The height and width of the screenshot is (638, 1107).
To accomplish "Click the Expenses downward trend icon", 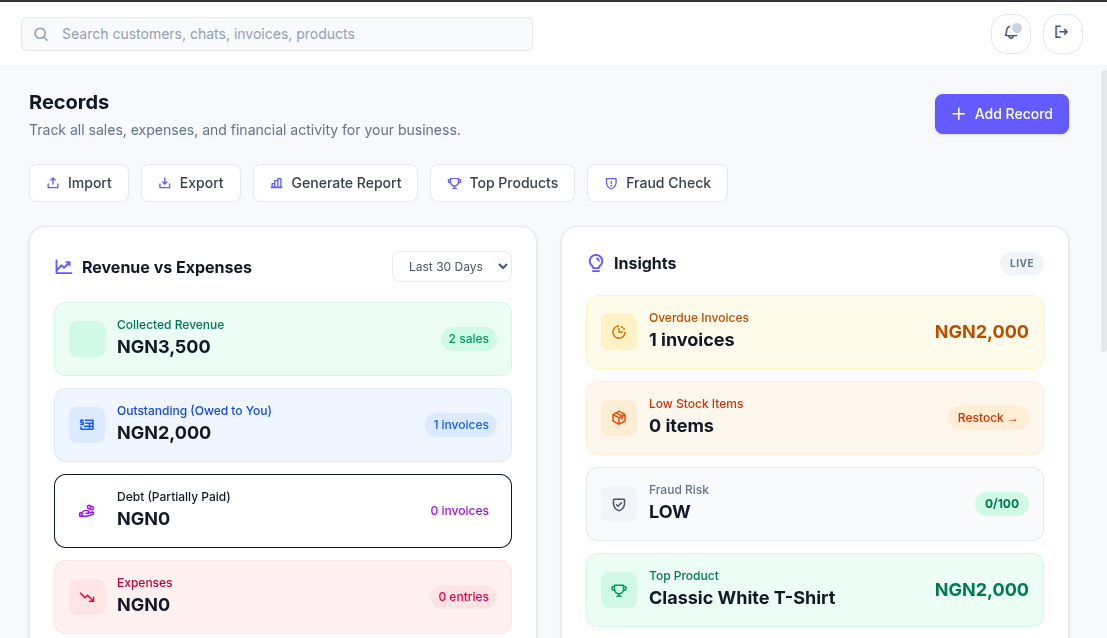I will coord(87,597).
